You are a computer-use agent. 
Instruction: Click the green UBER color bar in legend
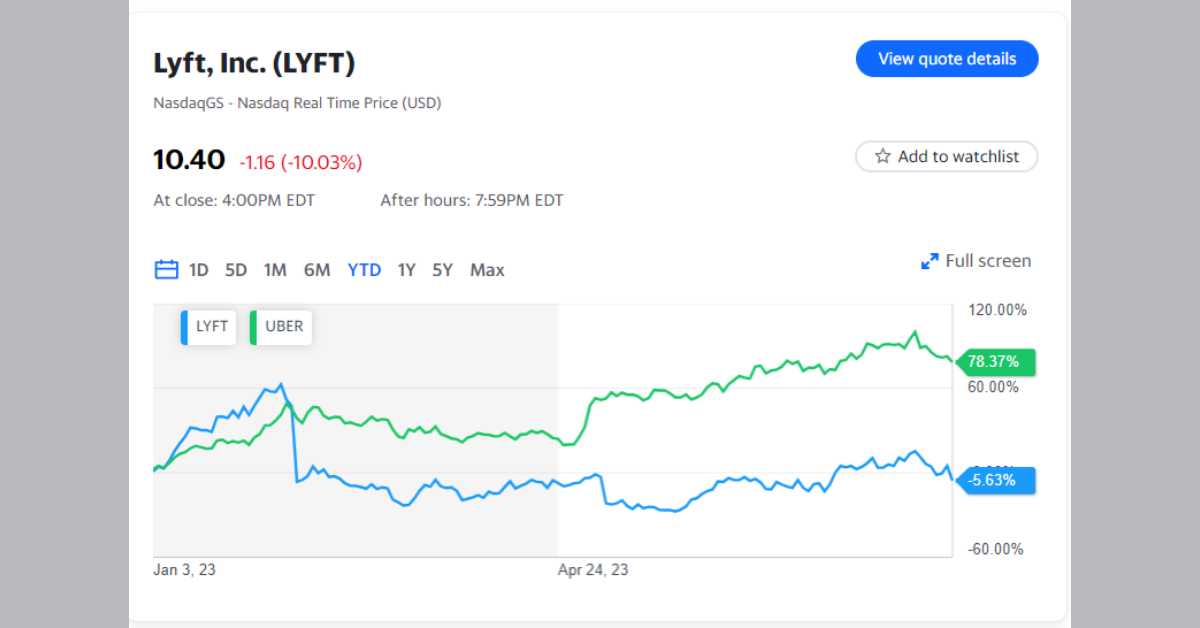(253, 327)
